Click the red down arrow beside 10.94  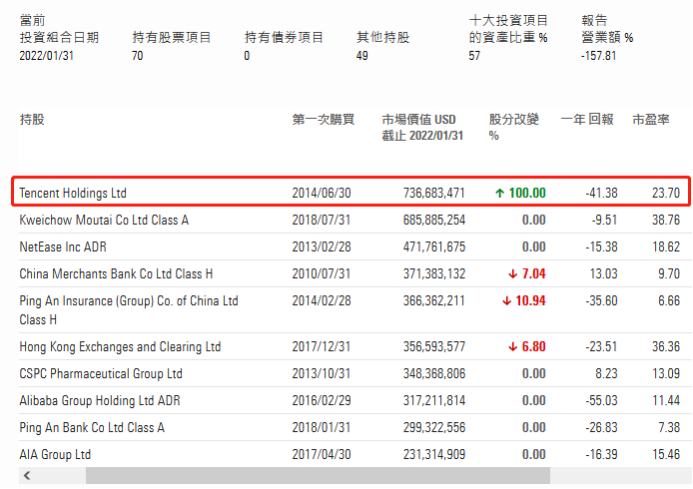(507, 300)
